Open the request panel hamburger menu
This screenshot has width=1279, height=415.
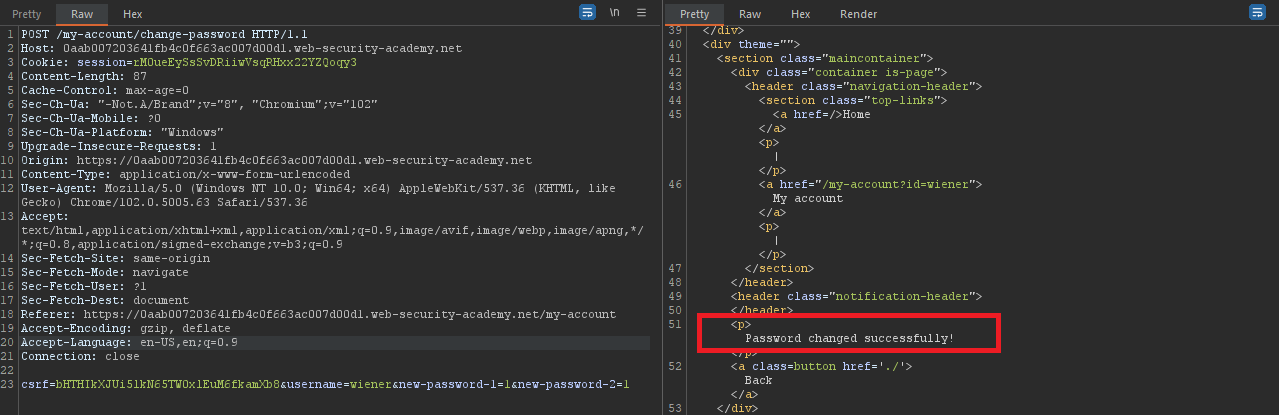click(x=641, y=13)
